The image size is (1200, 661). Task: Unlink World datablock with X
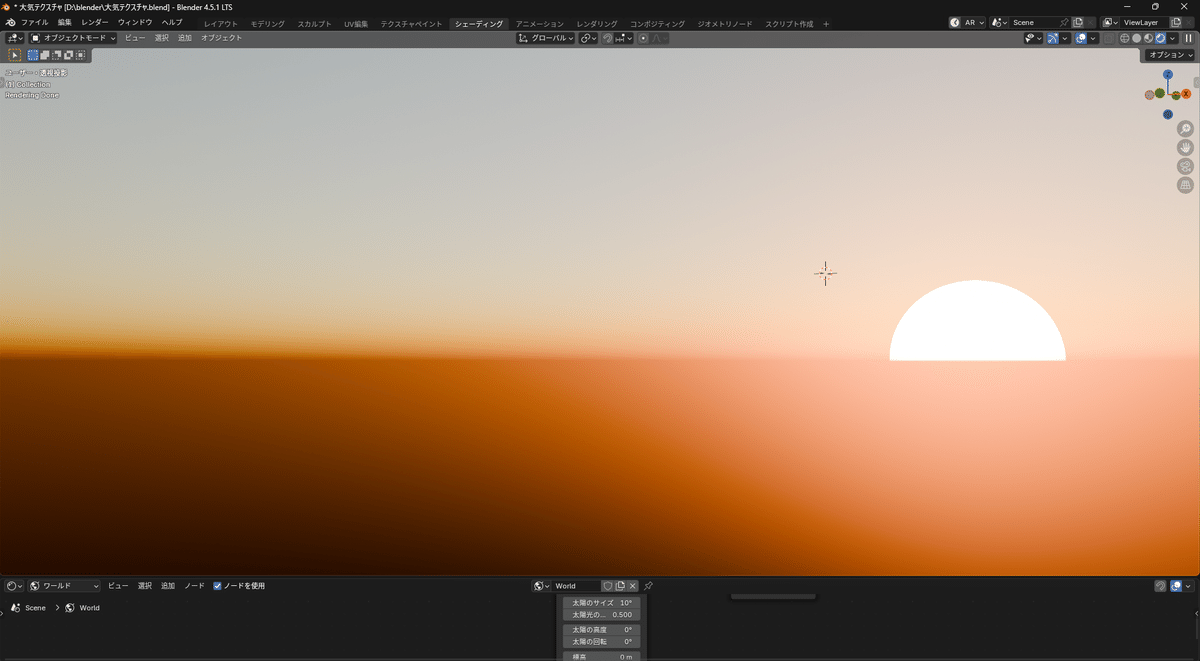click(x=633, y=586)
